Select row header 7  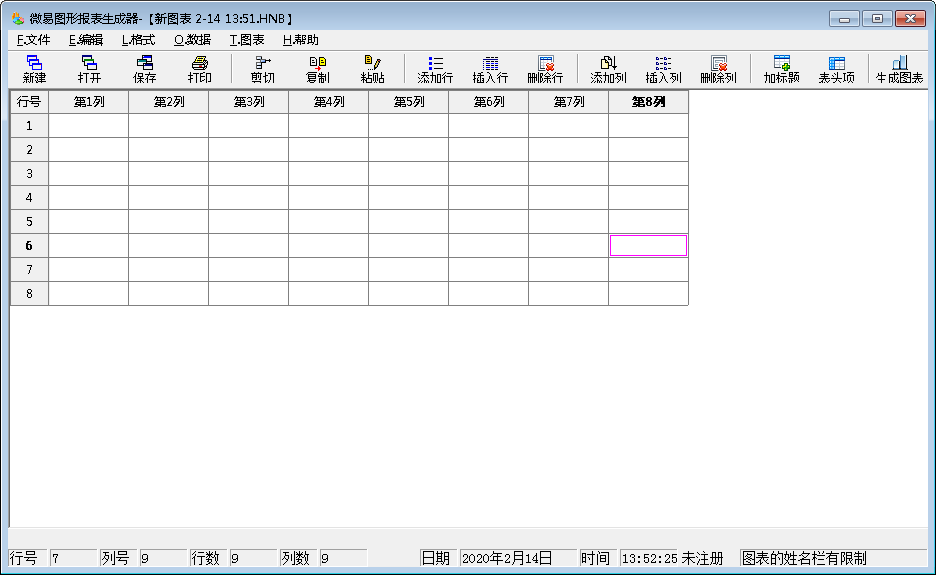29,269
